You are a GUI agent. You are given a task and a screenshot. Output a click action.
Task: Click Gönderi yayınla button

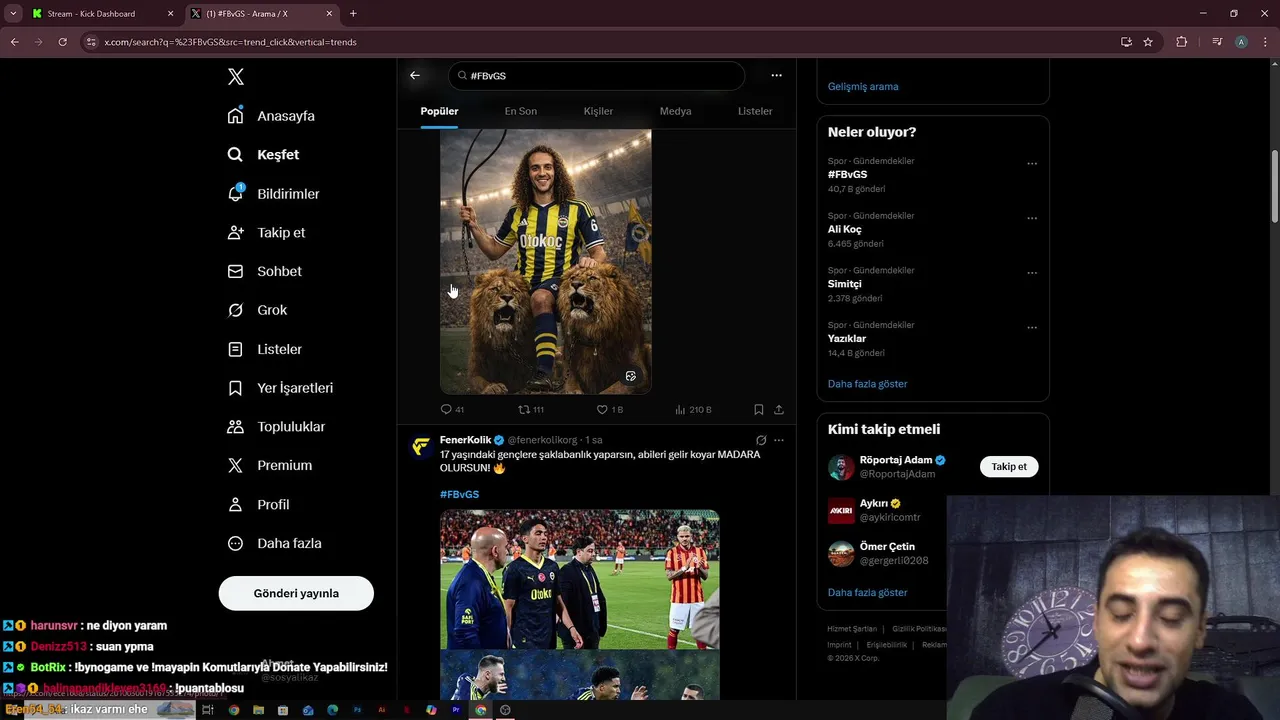[296, 593]
